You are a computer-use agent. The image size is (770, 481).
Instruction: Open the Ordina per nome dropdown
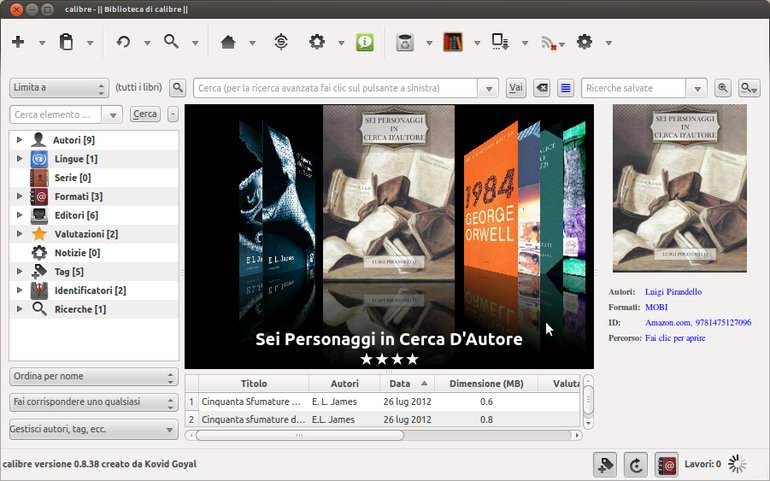click(93, 376)
